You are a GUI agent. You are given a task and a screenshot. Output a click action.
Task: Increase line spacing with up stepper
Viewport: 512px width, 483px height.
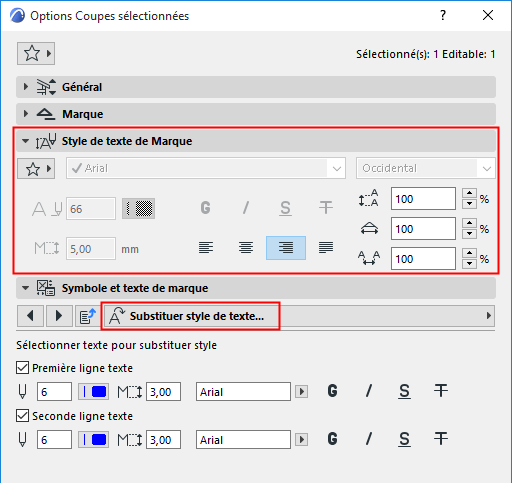point(470,193)
